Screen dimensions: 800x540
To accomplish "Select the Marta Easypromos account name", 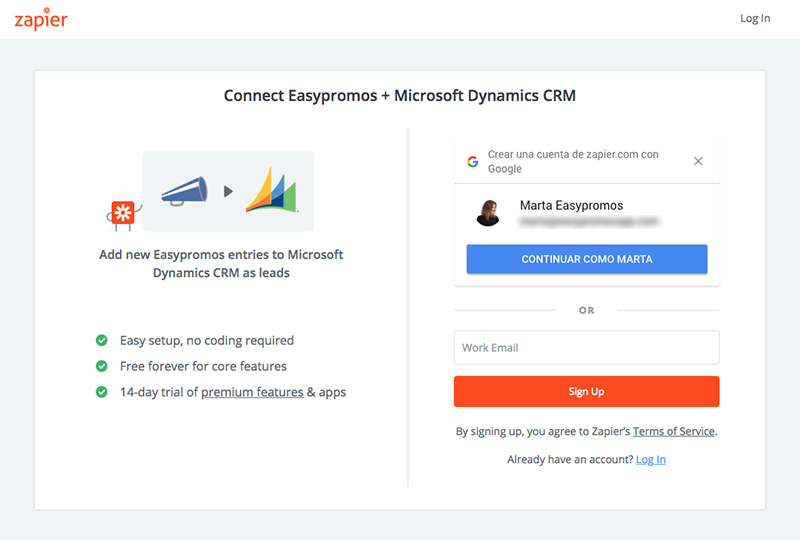I will (x=571, y=205).
